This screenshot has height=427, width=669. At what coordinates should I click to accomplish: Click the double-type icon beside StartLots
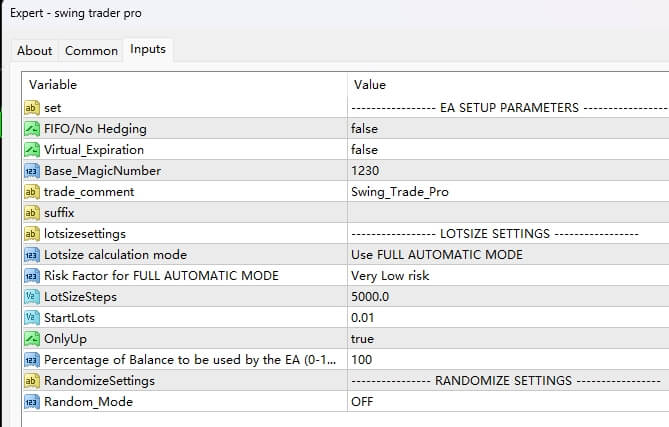[x=31, y=317]
